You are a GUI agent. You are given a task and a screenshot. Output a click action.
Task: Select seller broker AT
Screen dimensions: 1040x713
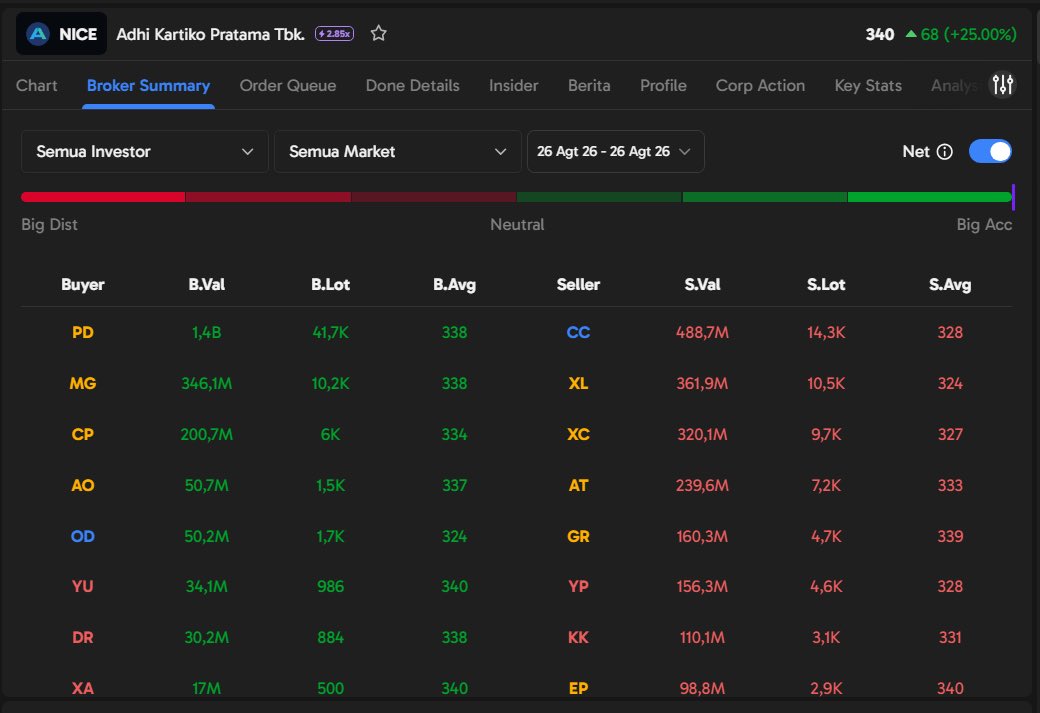click(x=578, y=486)
